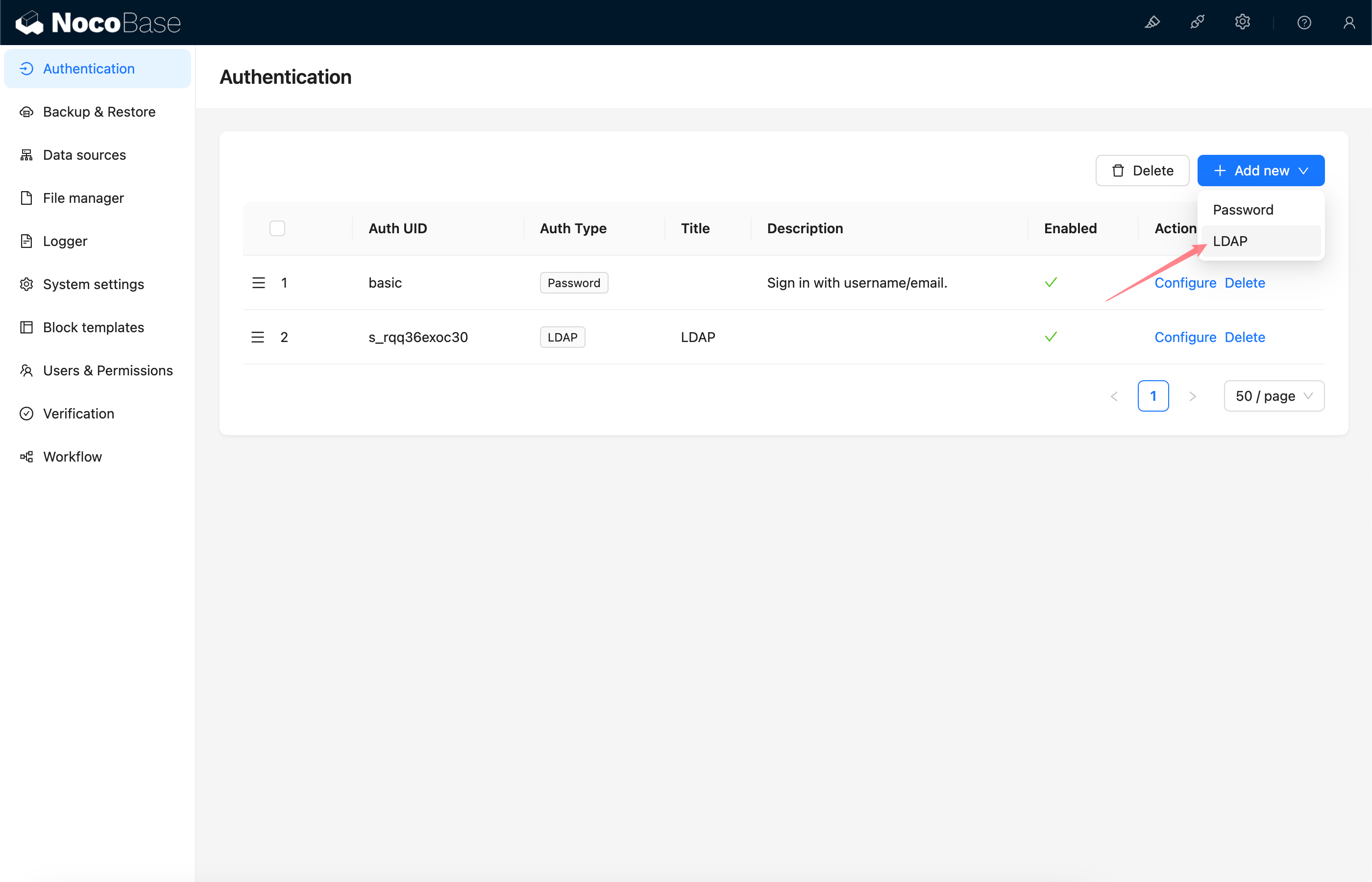Click 'Sign in with username/email.' description
Viewport: 1372px width, 882px height.
coord(857,283)
